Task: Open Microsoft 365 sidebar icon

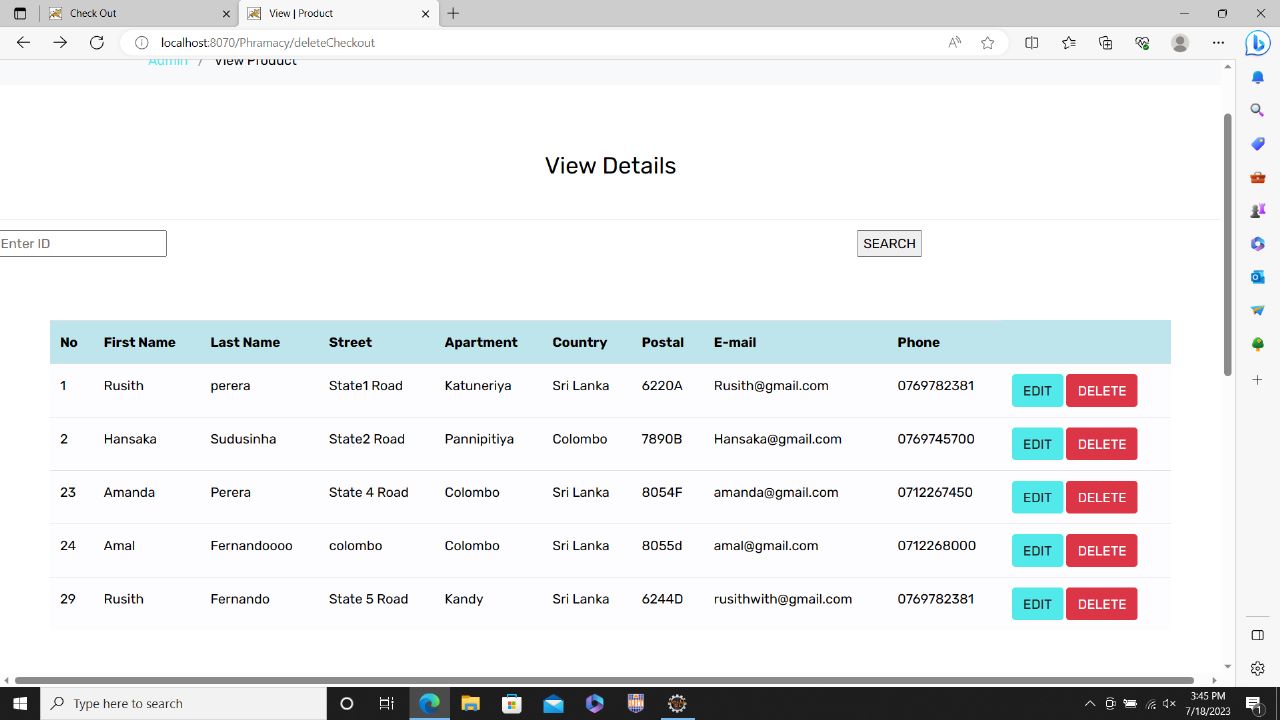Action: click(1257, 243)
